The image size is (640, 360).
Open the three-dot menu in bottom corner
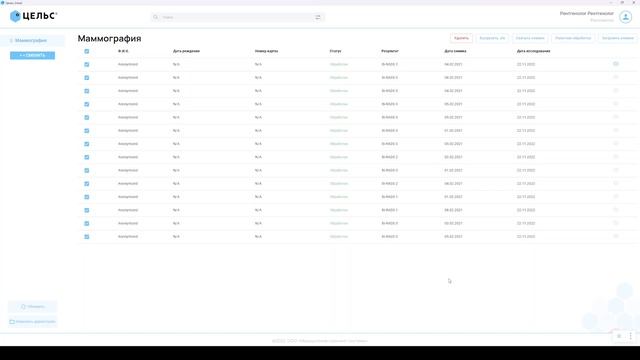(x=631, y=336)
